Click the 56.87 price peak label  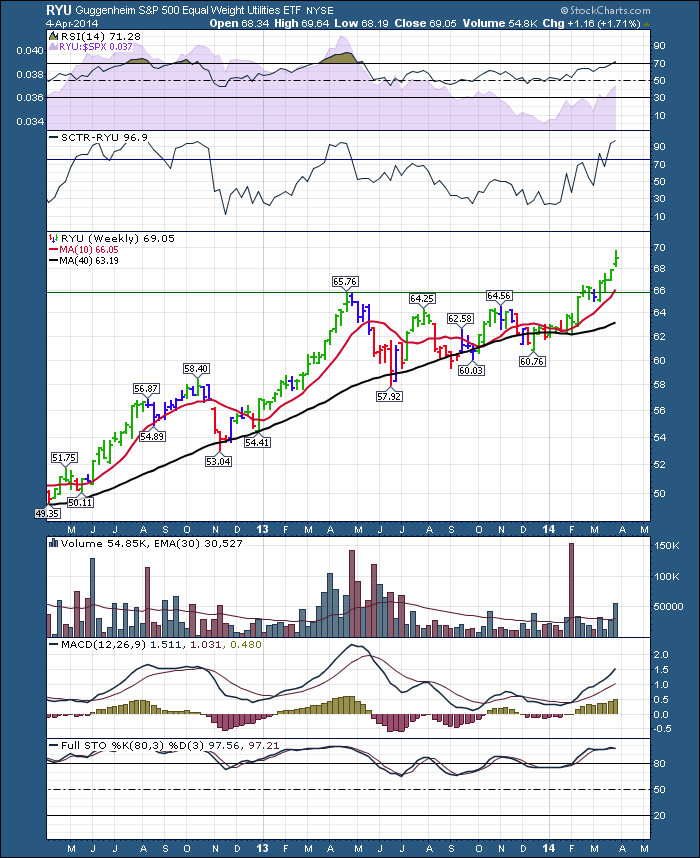[146, 389]
